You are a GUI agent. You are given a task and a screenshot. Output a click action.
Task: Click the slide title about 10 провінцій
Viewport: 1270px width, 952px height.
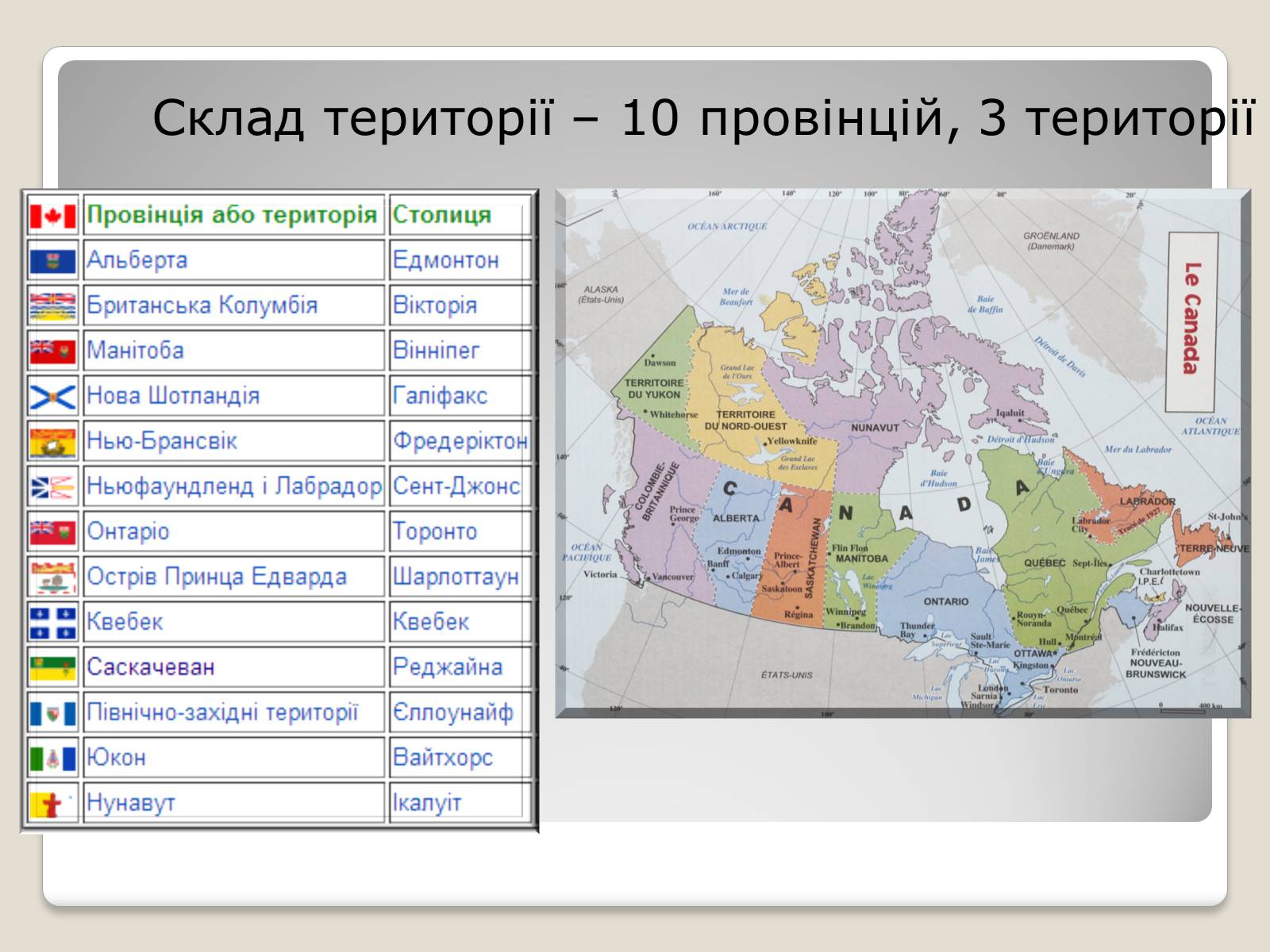[x=703, y=117]
